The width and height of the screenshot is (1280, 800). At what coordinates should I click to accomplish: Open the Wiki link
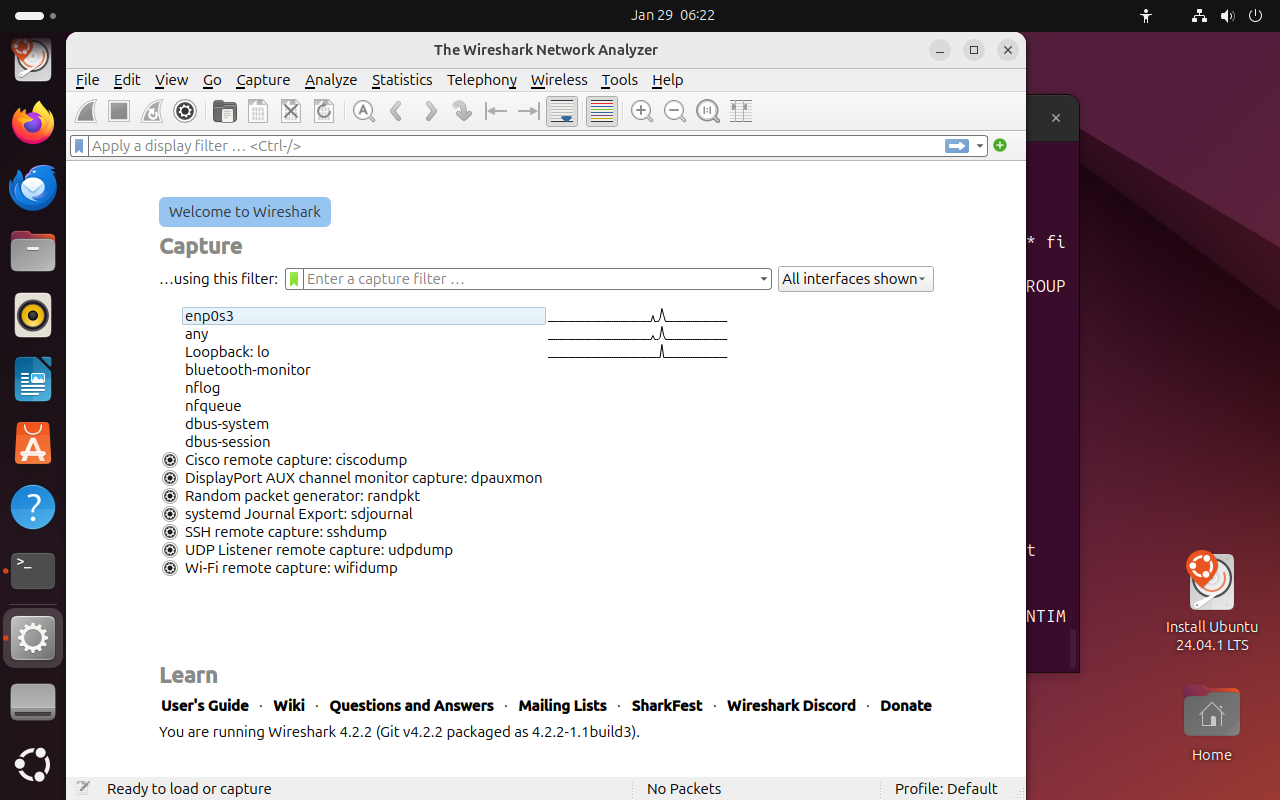[289, 706]
